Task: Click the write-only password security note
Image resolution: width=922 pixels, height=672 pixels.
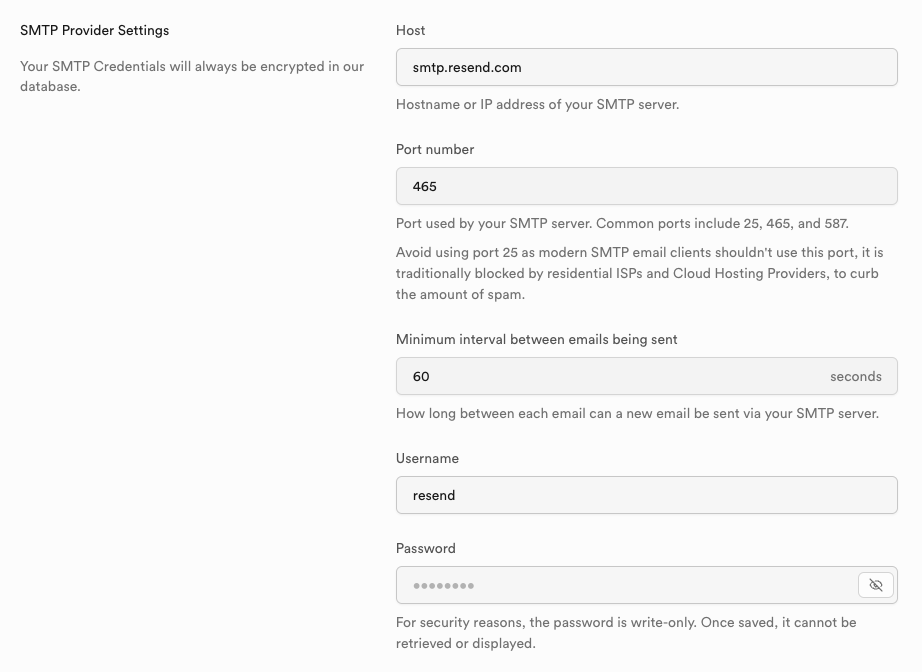Action: click(x=626, y=632)
